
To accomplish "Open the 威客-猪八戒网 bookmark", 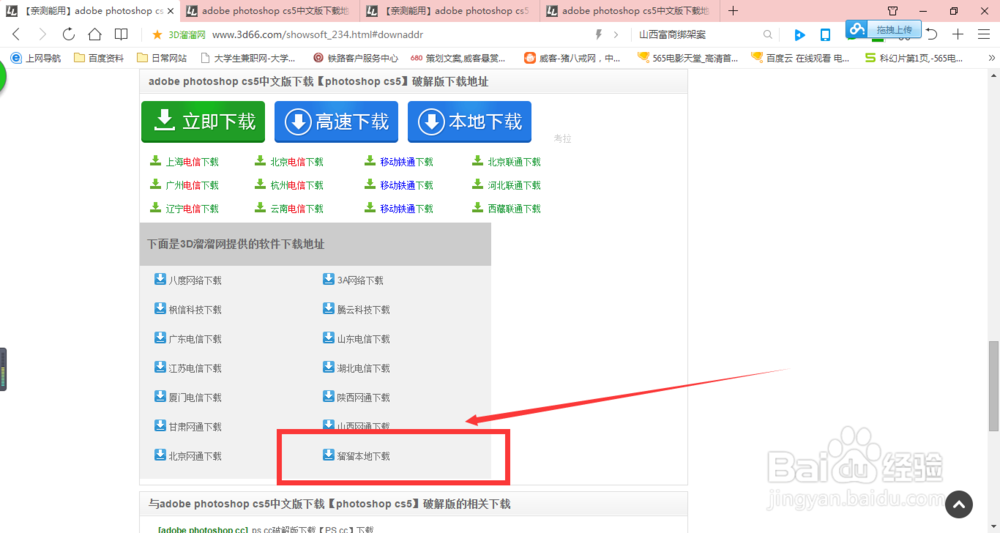I will click(572, 58).
